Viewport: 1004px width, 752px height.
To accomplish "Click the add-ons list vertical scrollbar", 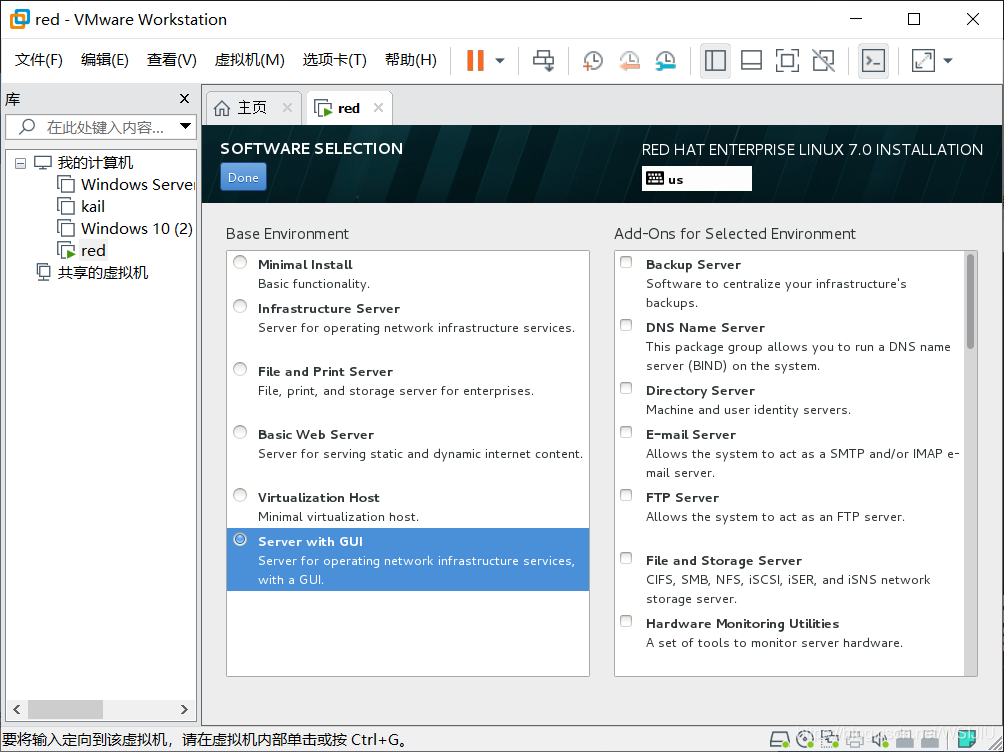I will coord(971,302).
